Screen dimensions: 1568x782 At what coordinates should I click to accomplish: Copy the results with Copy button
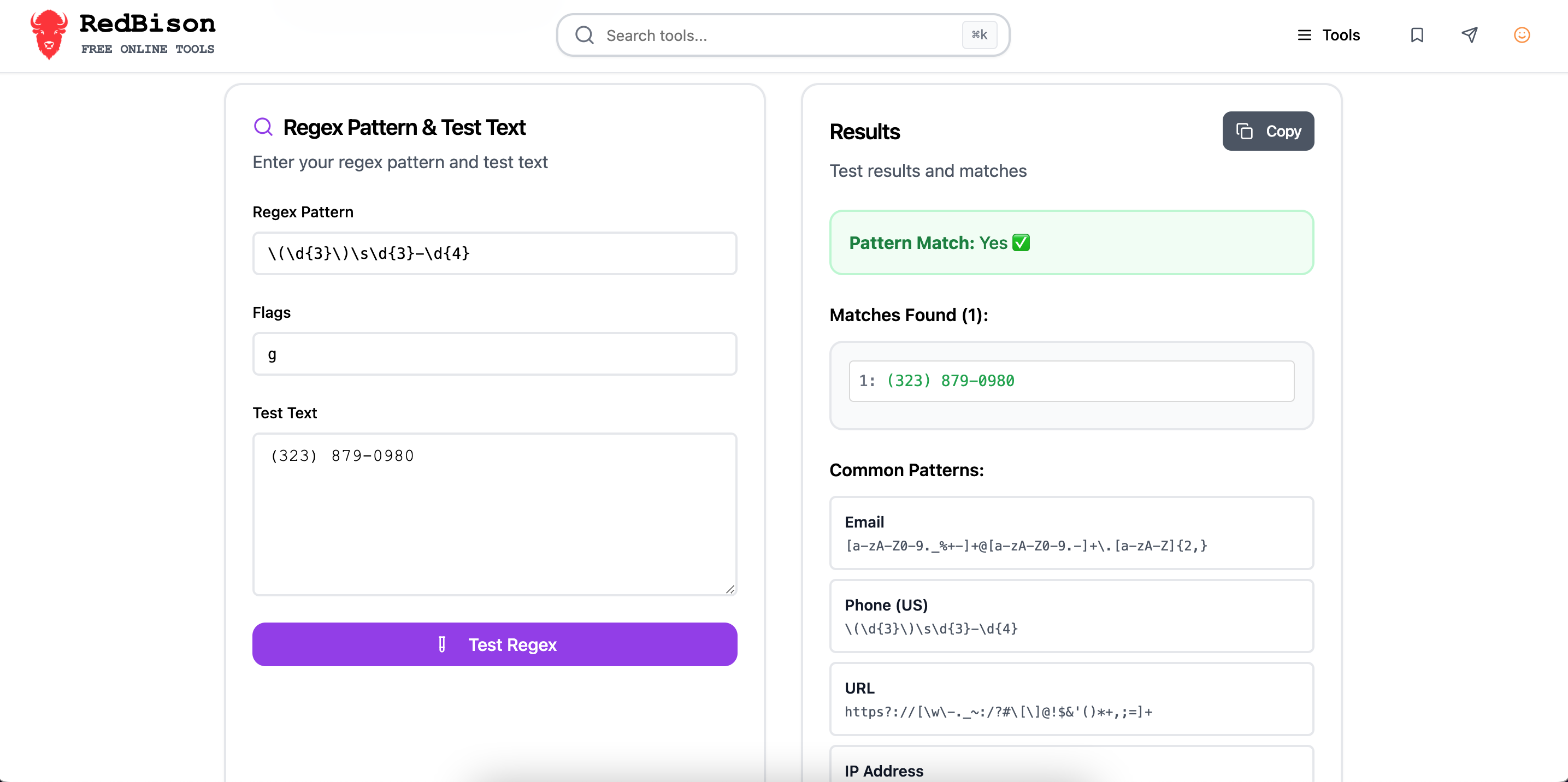click(x=1268, y=131)
